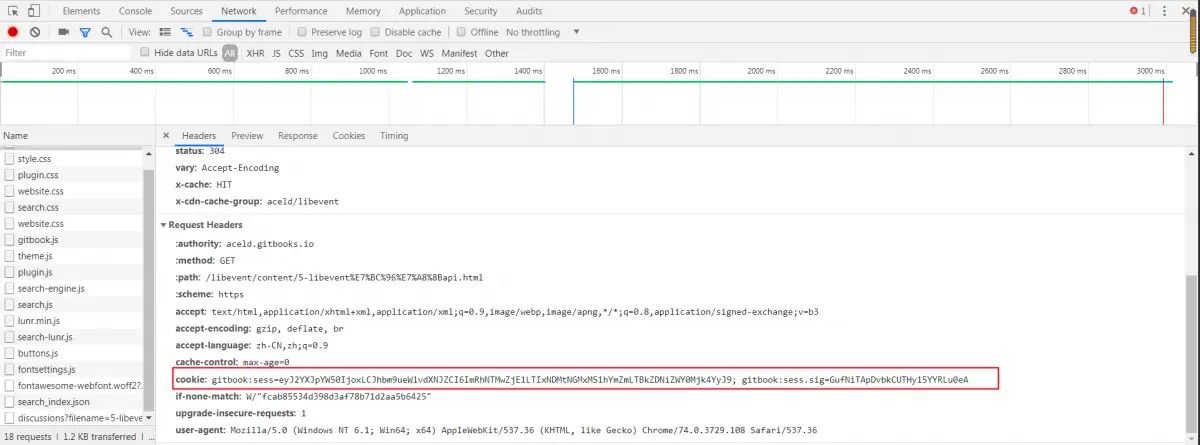
Task: Open the No throttling dropdown
Action: pyautogui.click(x=543, y=32)
